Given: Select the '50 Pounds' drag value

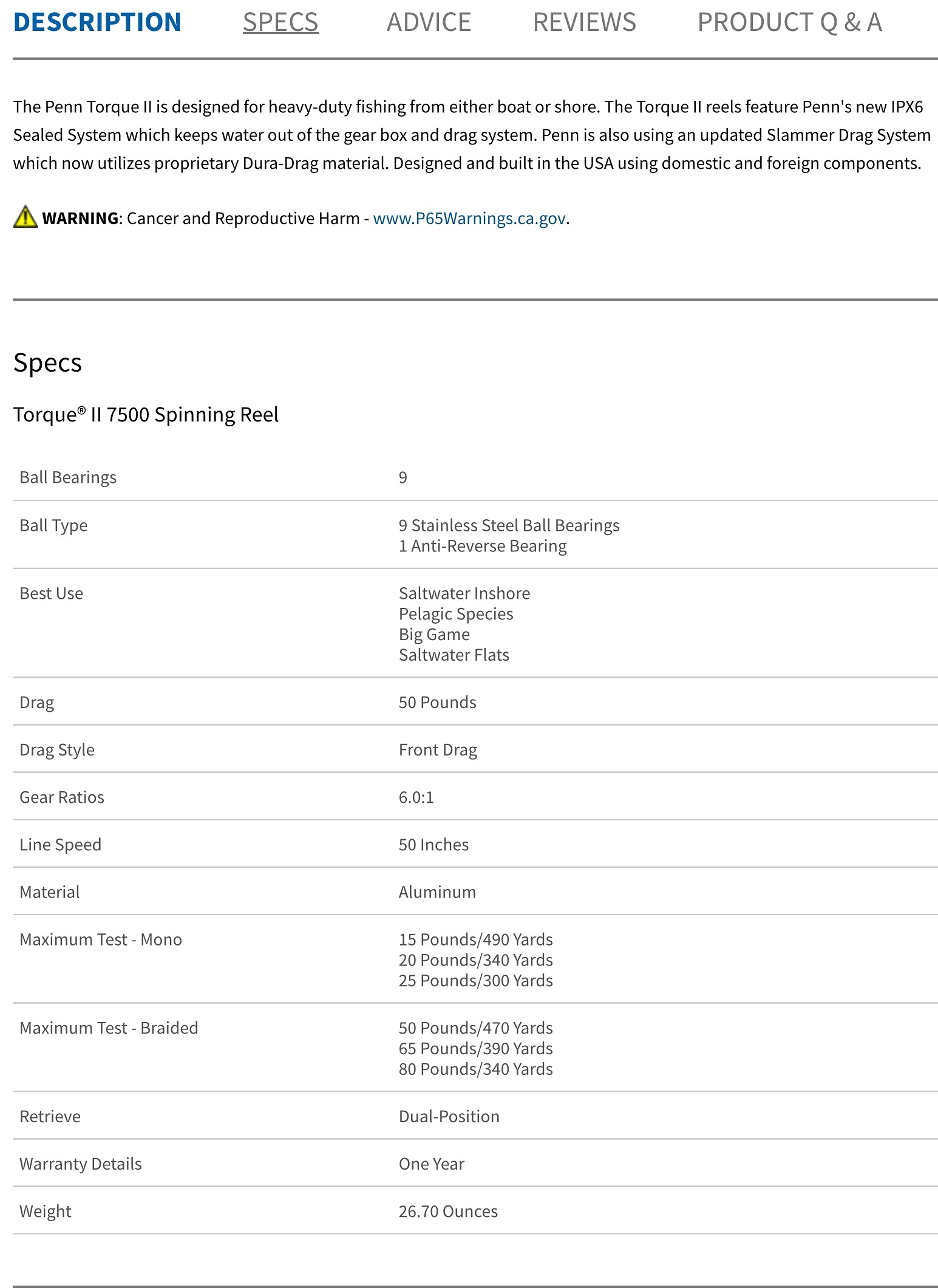Looking at the screenshot, I should pos(437,703).
